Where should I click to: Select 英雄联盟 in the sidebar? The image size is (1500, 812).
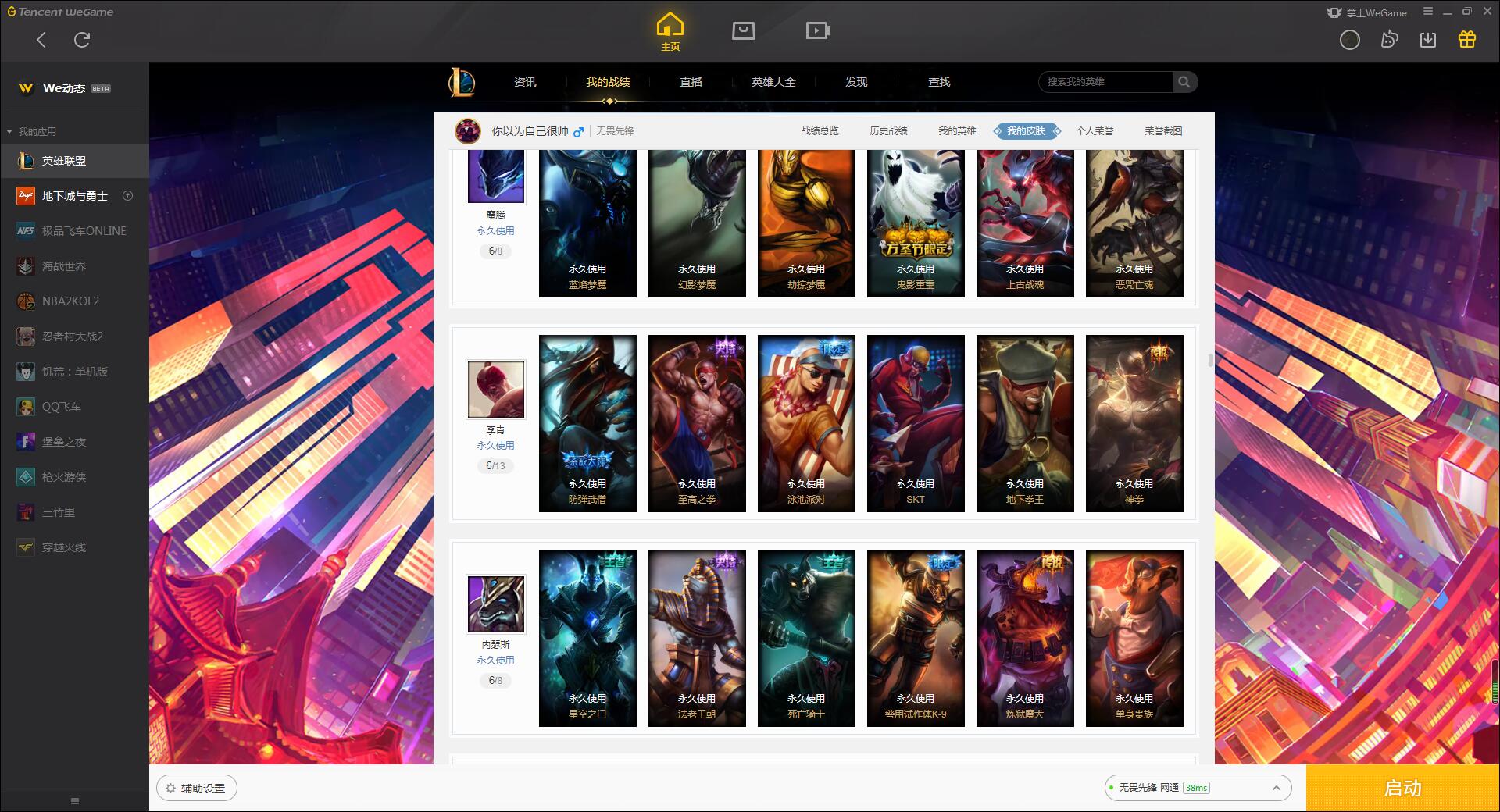coord(74,161)
